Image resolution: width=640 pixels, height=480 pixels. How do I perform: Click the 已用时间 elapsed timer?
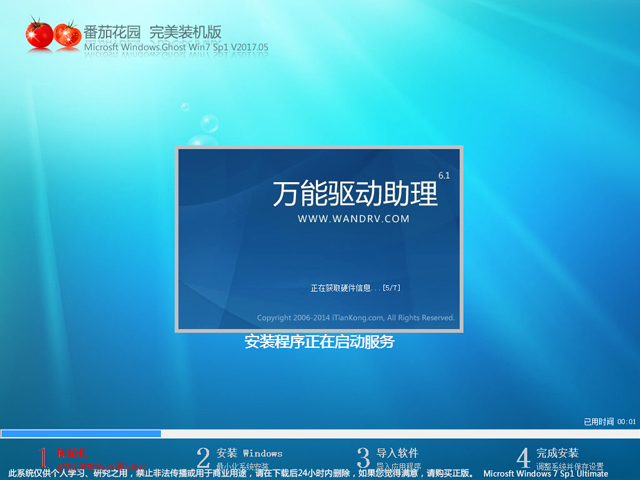pos(608,422)
